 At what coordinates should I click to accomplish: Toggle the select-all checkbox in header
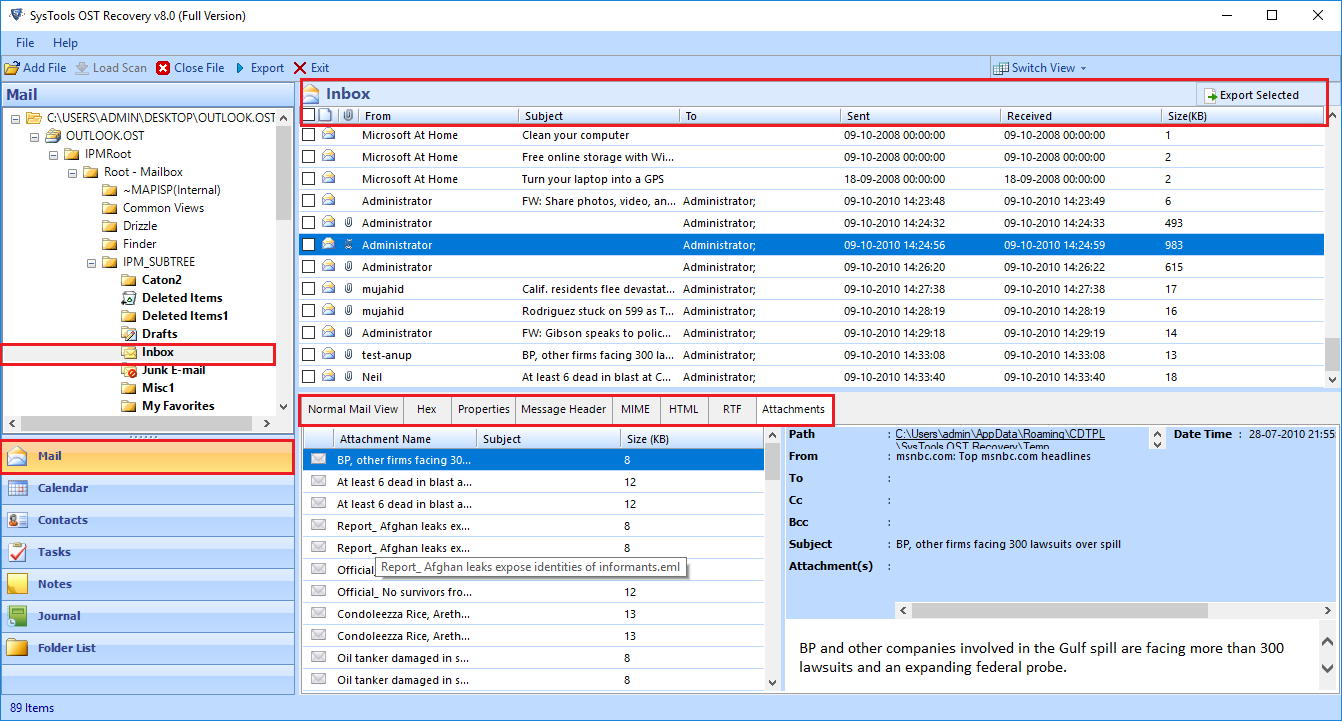(309, 116)
